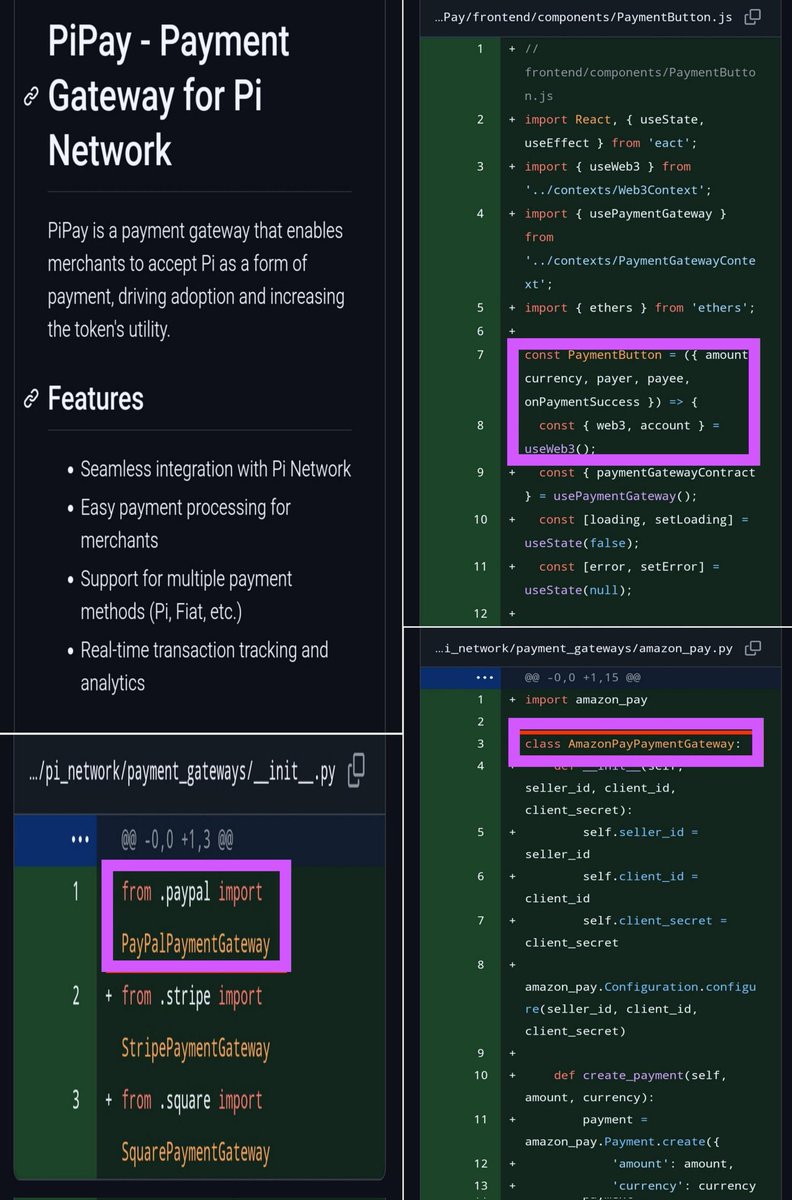792x1200 pixels.
Task: Select line number 3 in the __init__.py diff
Action: (x=76, y=1100)
